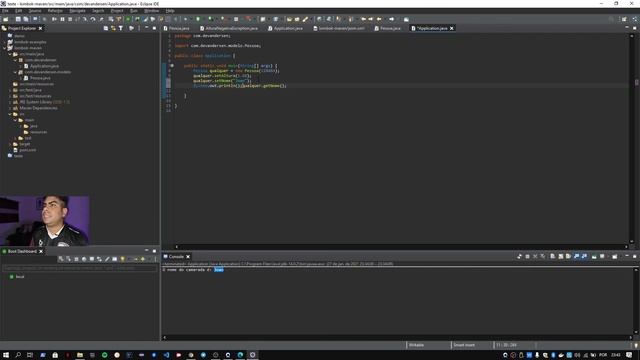Expand the lombok-examples project node
This screenshot has width=640, height=360.
pos(4,42)
